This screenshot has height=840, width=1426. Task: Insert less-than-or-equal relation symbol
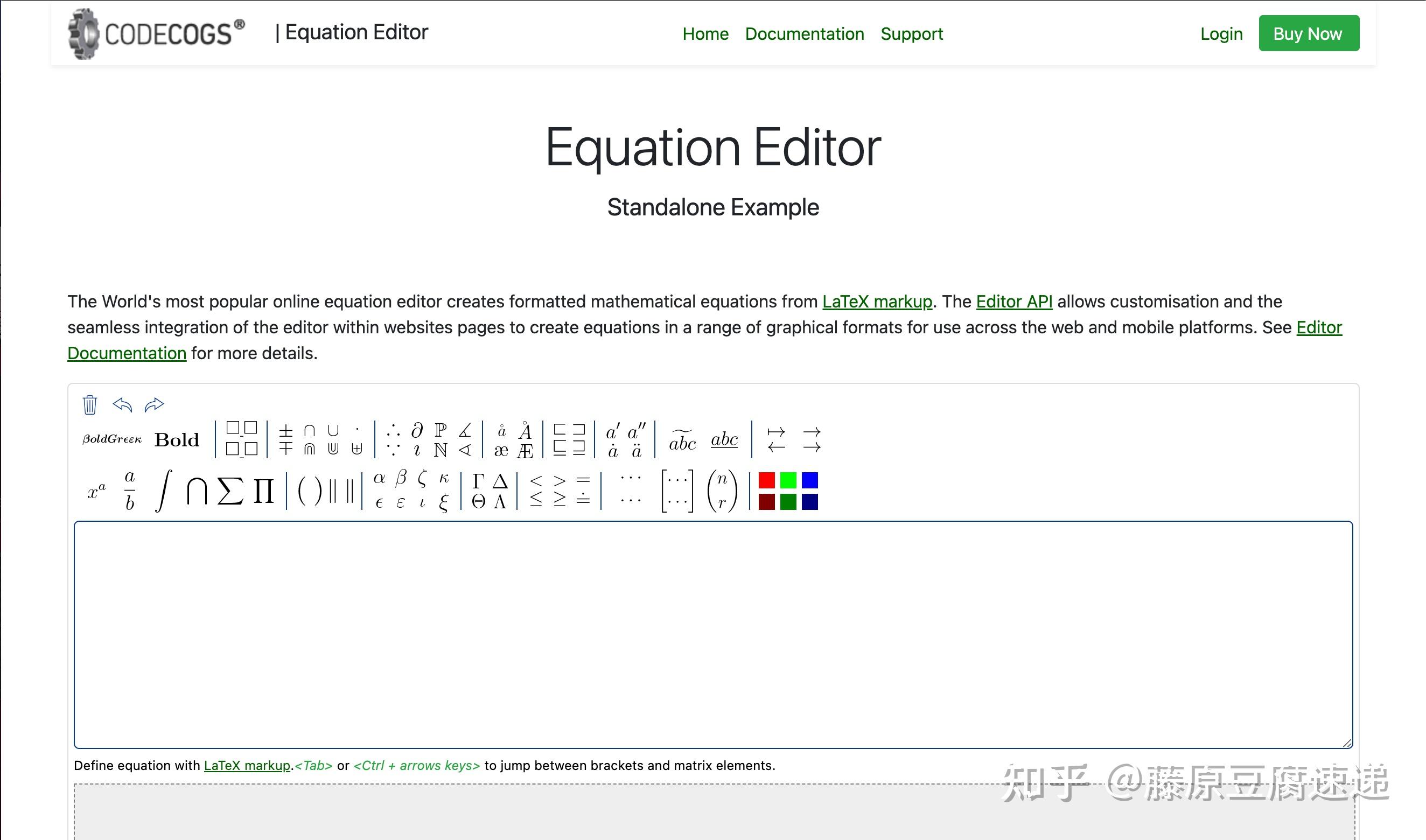[x=536, y=499]
